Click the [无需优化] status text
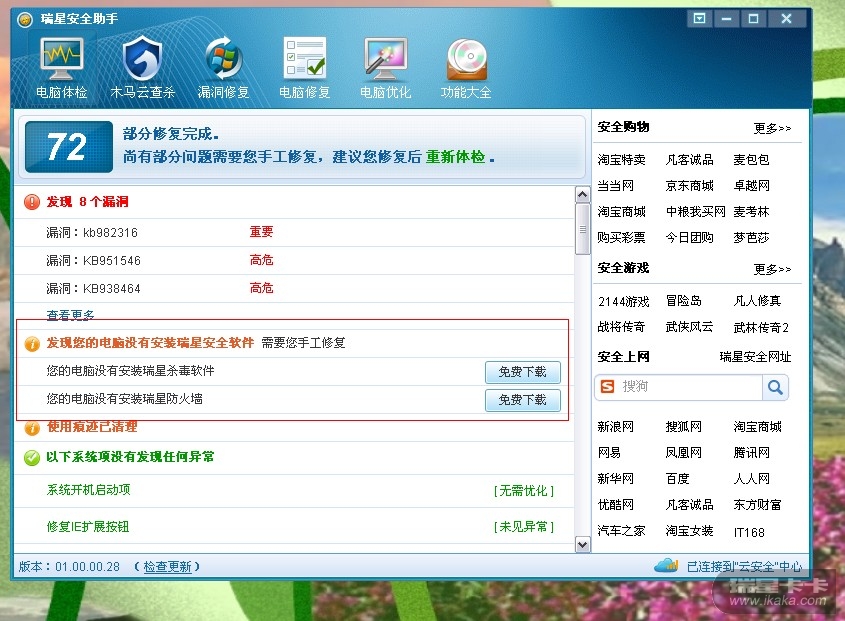 pyautogui.click(x=524, y=491)
